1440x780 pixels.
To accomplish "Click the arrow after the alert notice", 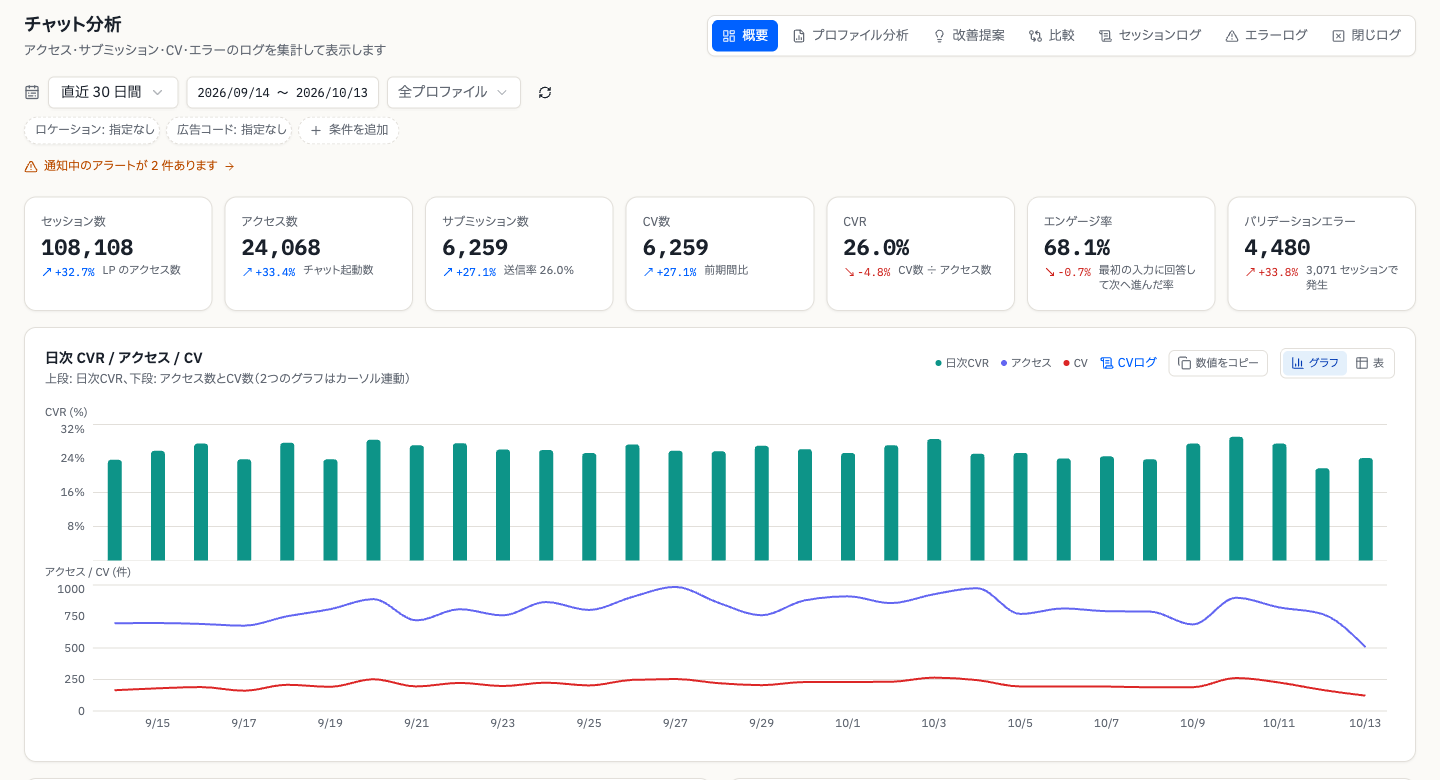I will click(x=229, y=166).
